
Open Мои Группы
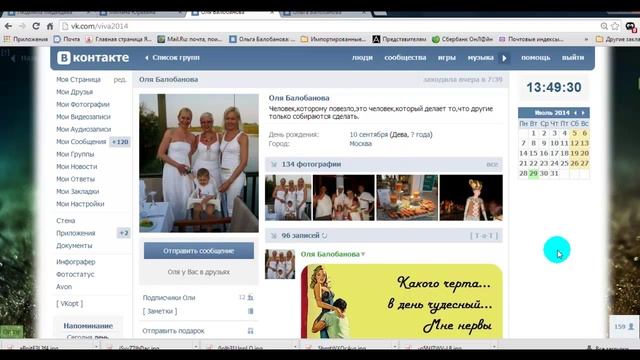click(75, 154)
